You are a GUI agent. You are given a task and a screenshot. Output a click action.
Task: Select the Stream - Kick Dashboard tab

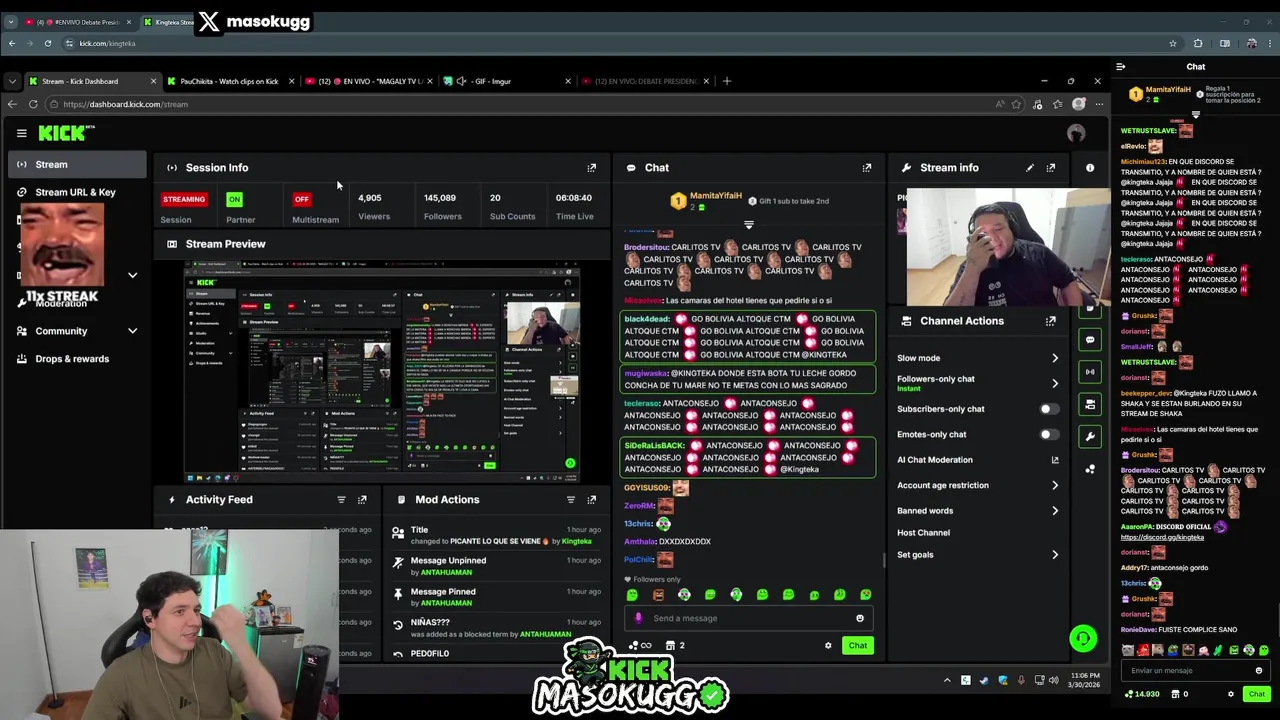91,81
